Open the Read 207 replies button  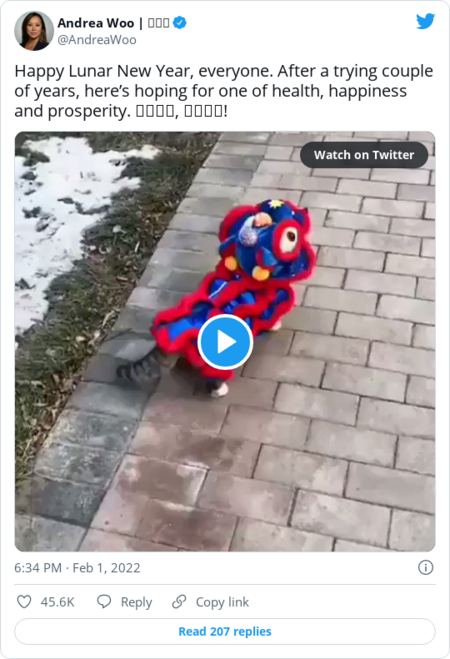coord(225,631)
